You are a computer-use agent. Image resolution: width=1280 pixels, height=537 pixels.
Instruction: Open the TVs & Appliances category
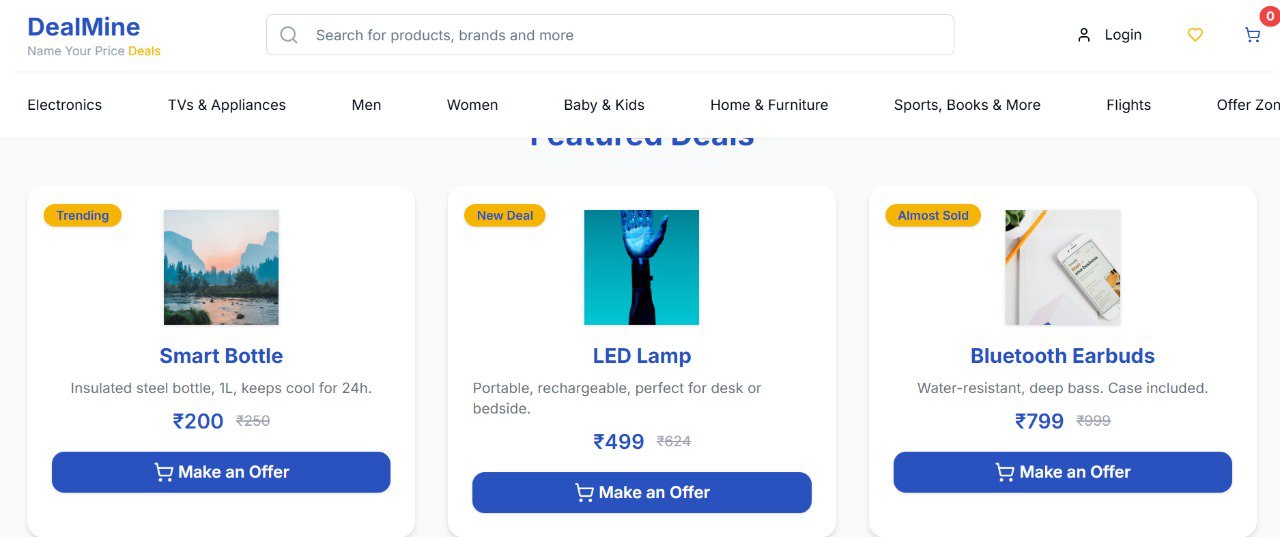227,105
